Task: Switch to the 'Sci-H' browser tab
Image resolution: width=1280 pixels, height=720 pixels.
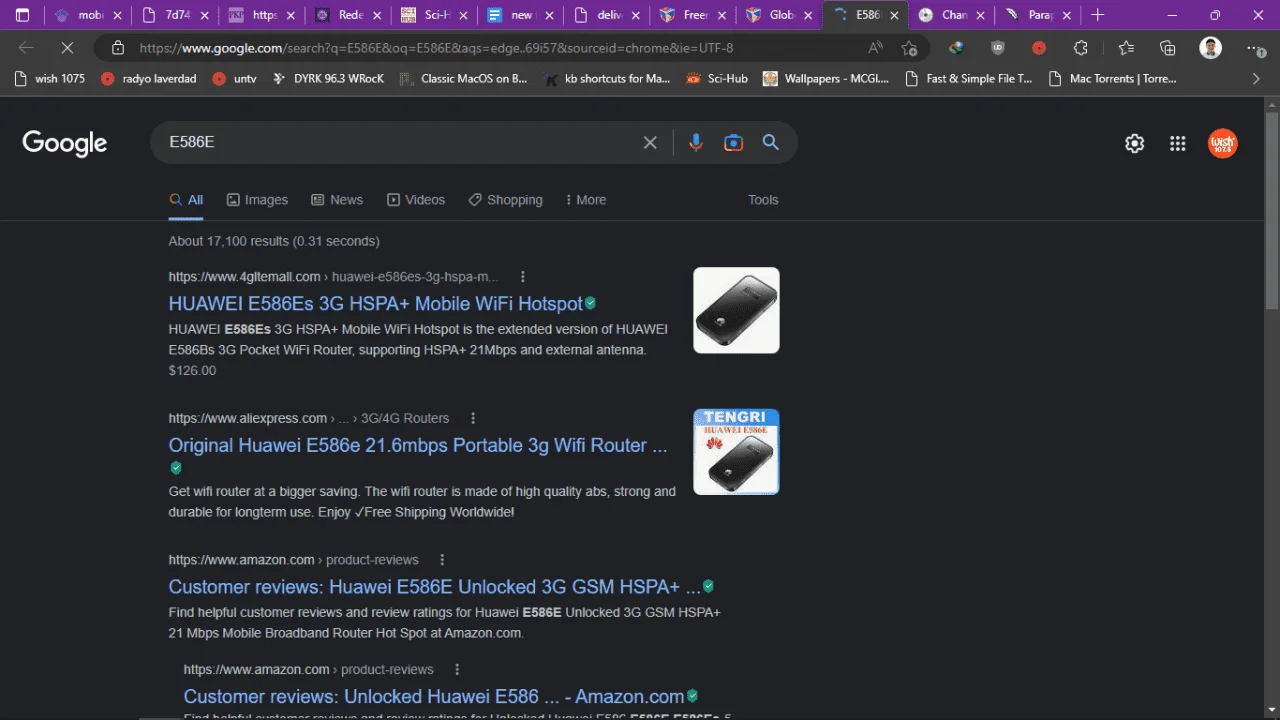Action: tap(433, 15)
